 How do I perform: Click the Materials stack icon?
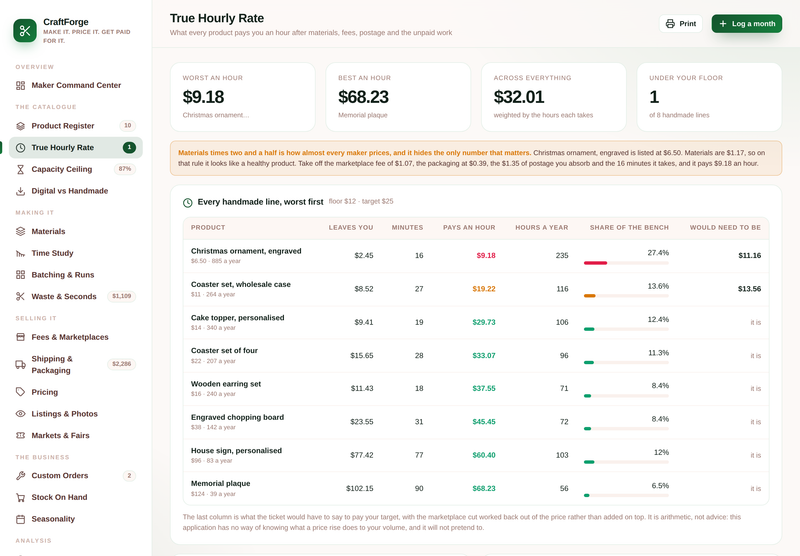pyautogui.click(x=20, y=232)
